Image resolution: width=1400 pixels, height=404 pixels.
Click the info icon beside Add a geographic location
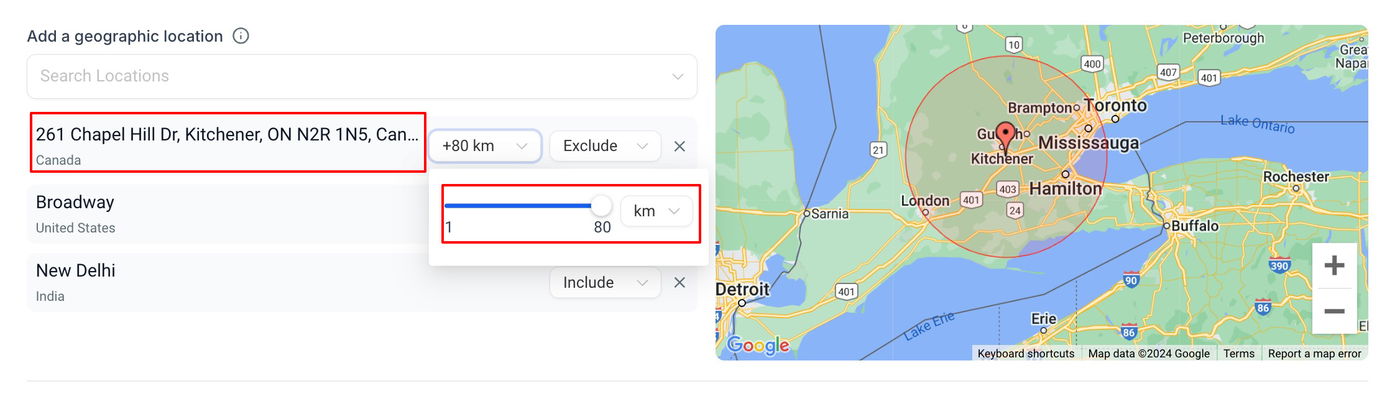240,36
